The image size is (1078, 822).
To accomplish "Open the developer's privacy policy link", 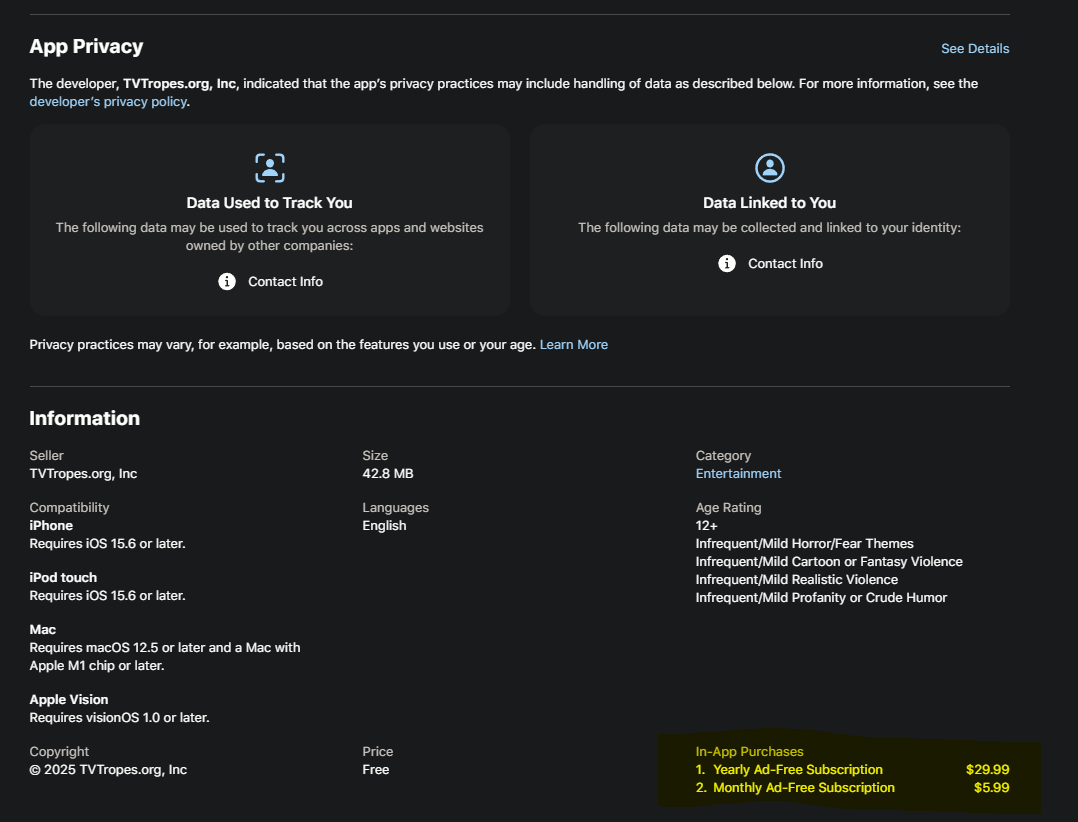I will (108, 102).
